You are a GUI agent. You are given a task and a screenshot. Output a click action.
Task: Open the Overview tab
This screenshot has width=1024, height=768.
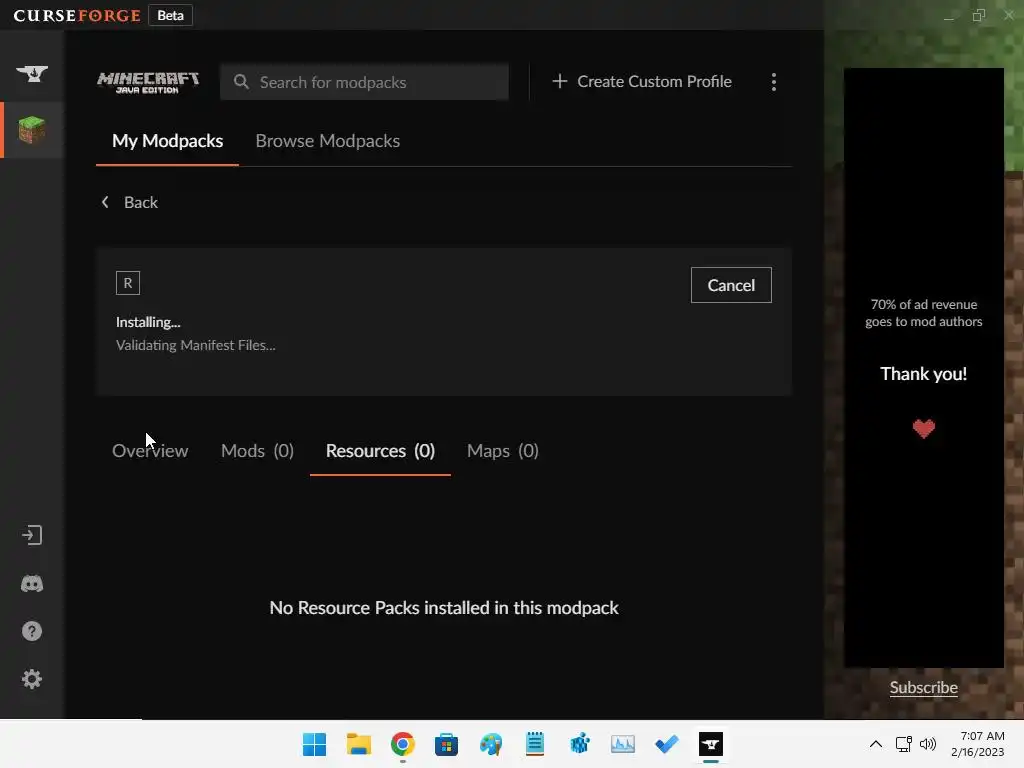coord(150,451)
